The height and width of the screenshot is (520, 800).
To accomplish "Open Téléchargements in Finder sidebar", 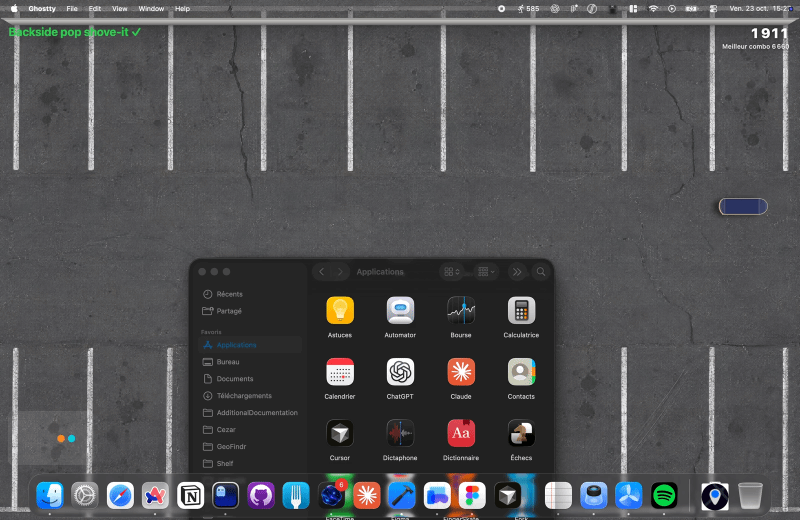I will tap(250, 395).
